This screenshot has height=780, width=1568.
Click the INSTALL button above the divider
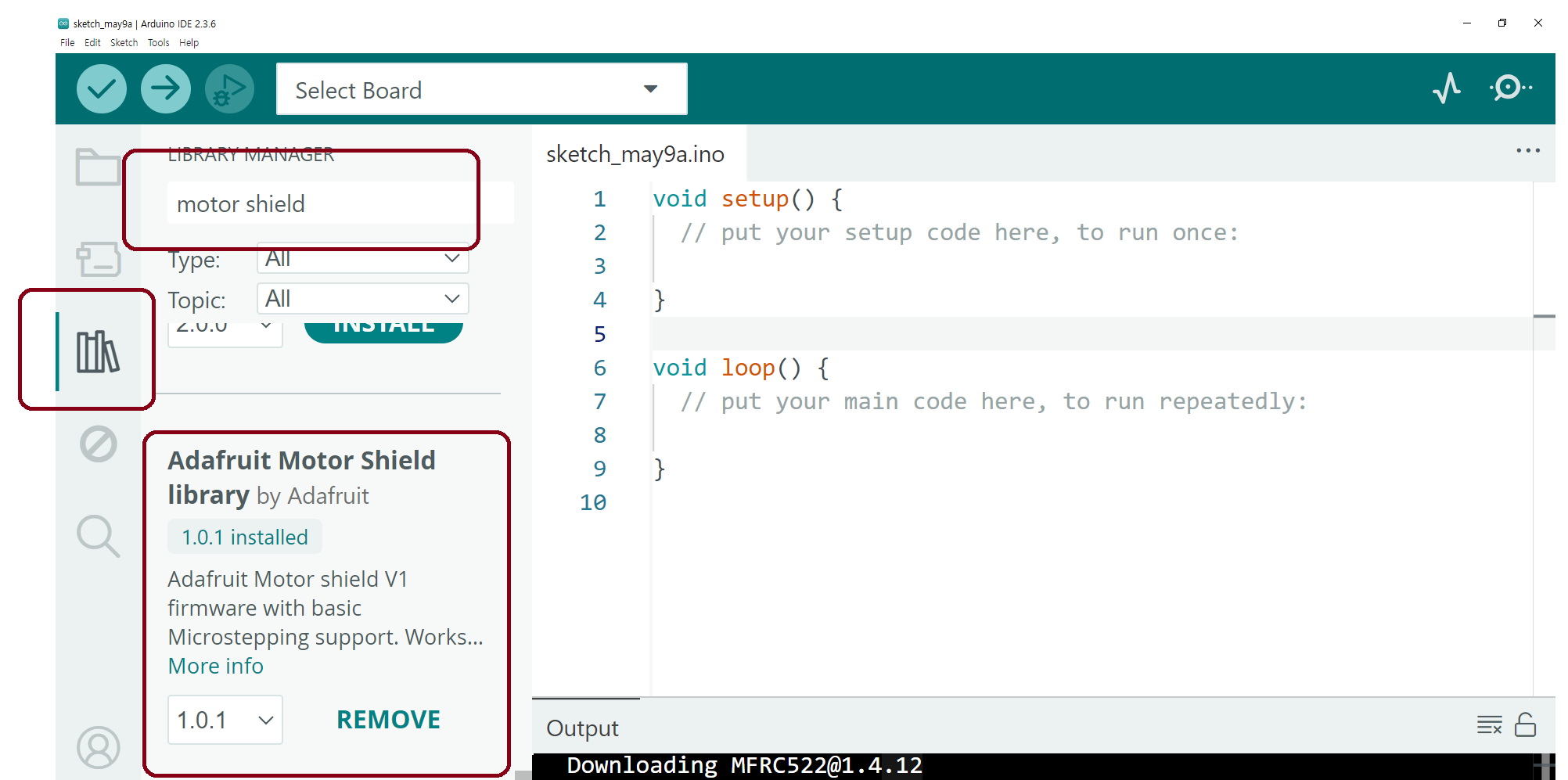(383, 332)
